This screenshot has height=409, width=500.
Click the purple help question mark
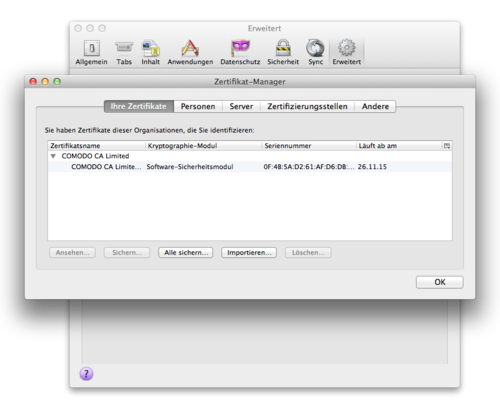(x=86, y=374)
